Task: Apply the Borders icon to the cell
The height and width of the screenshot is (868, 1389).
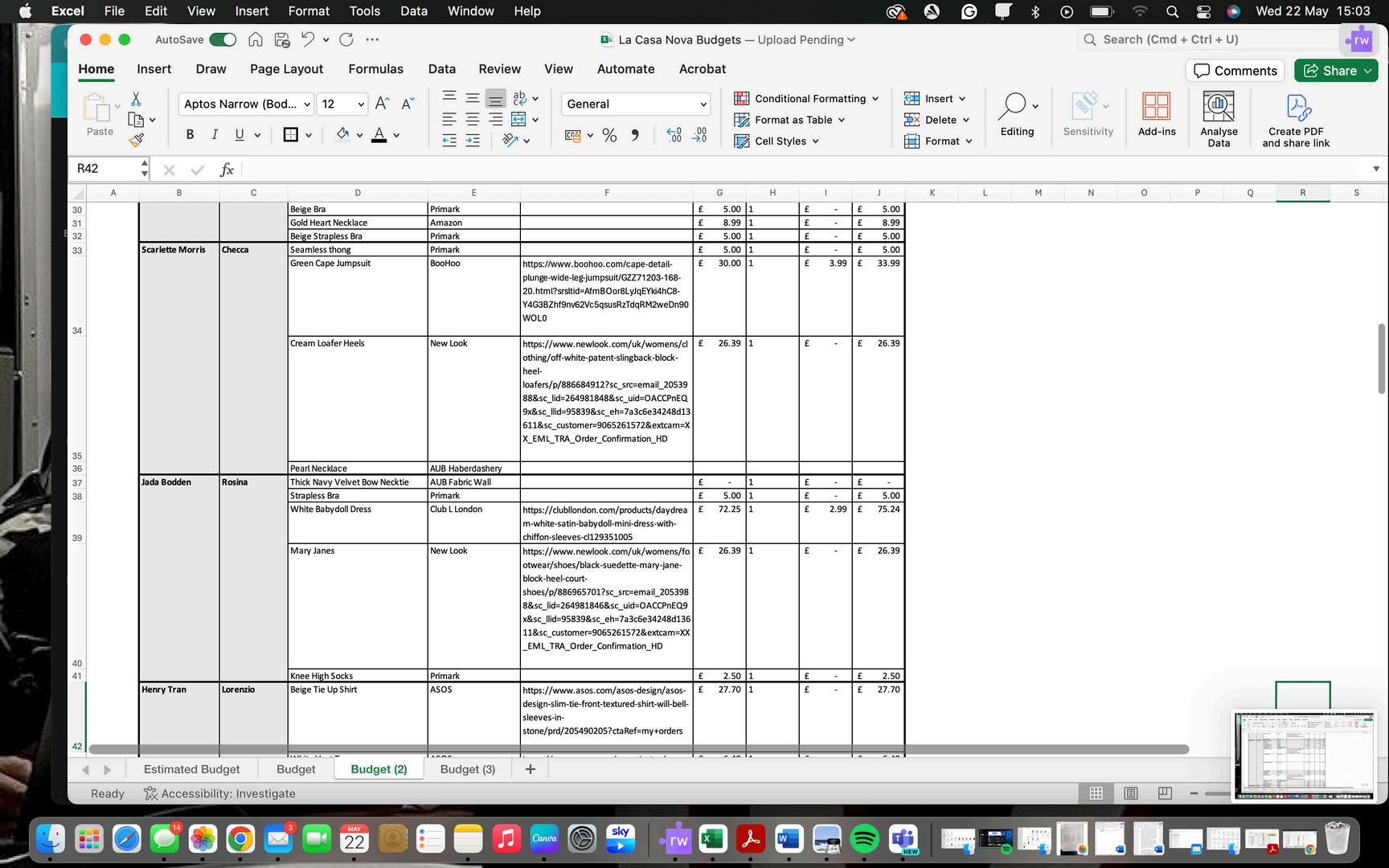Action: click(290, 135)
